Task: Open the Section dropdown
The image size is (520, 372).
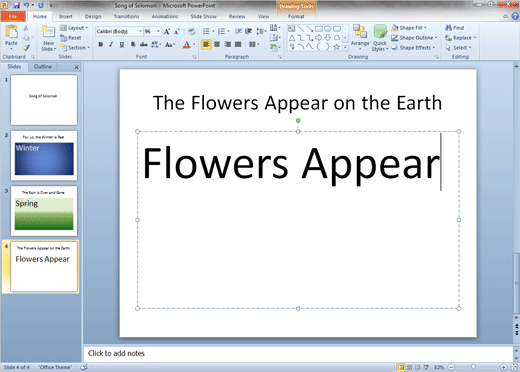Action: pos(75,48)
